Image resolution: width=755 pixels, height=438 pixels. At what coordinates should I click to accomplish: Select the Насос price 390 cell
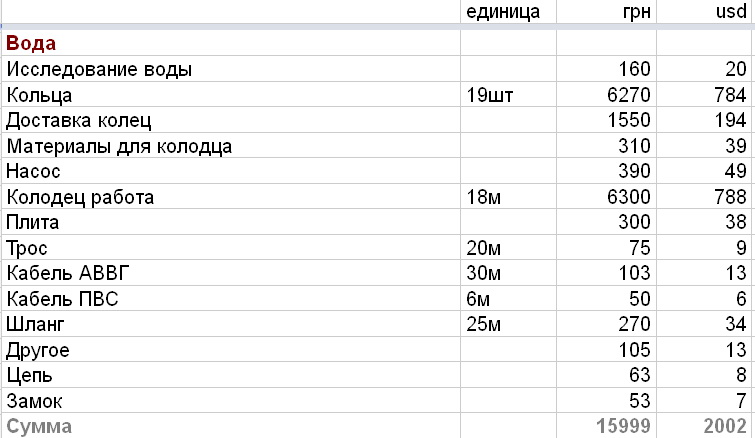click(x=606, y=171)
